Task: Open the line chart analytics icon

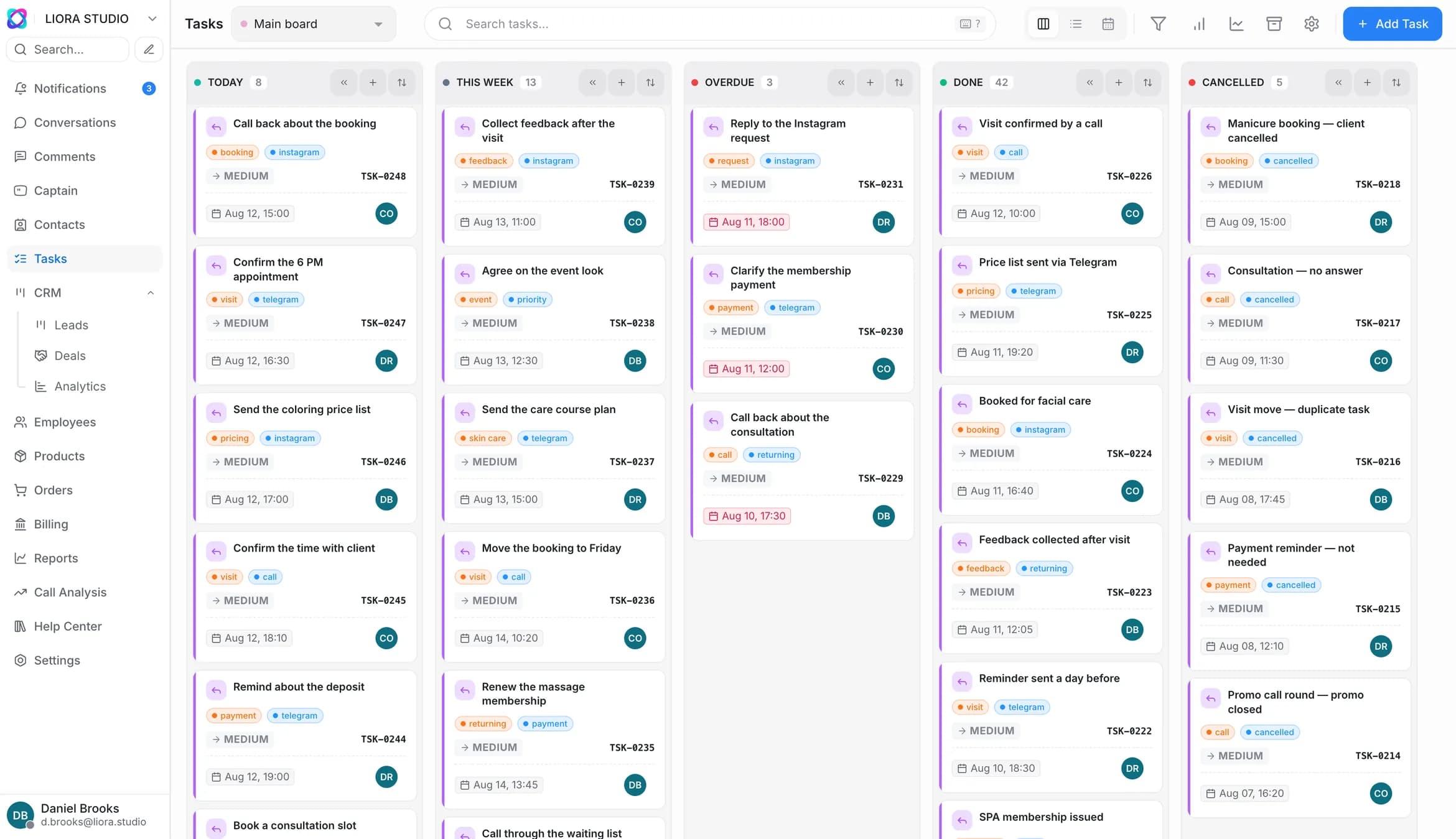Action: pos(1236,24)
